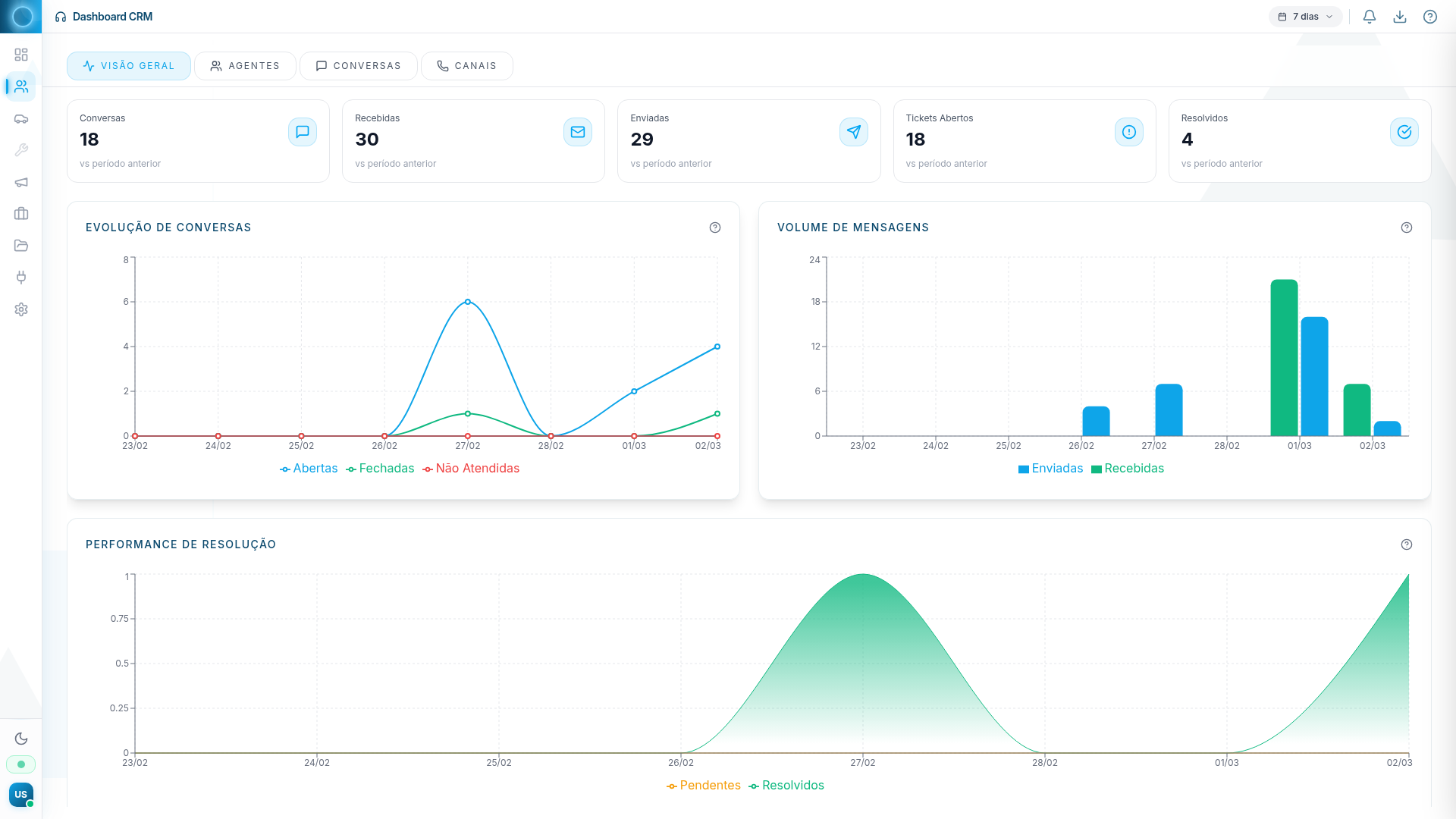Open the briefcase sidebar icon
The image size is (1456, 819).
tap(21, 214)
